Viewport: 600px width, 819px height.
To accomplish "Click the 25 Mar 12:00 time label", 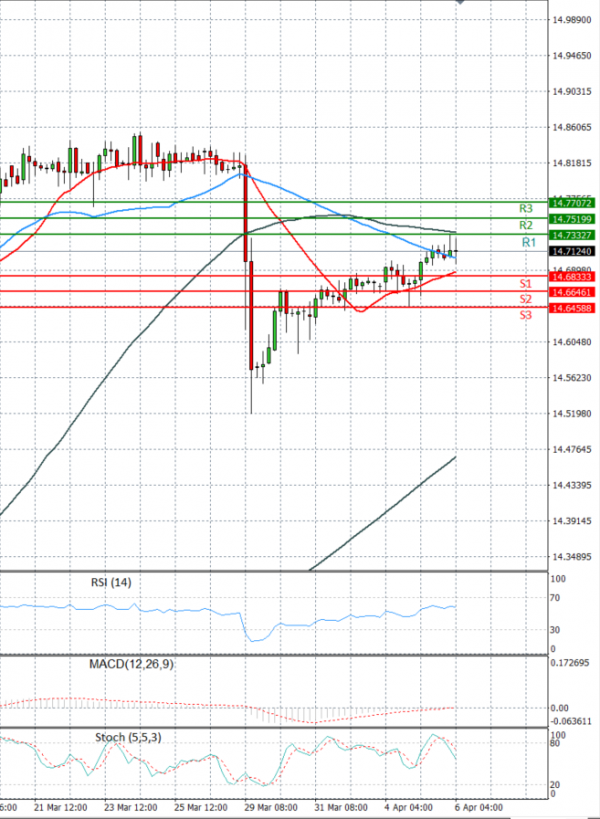I will point(201,808).
